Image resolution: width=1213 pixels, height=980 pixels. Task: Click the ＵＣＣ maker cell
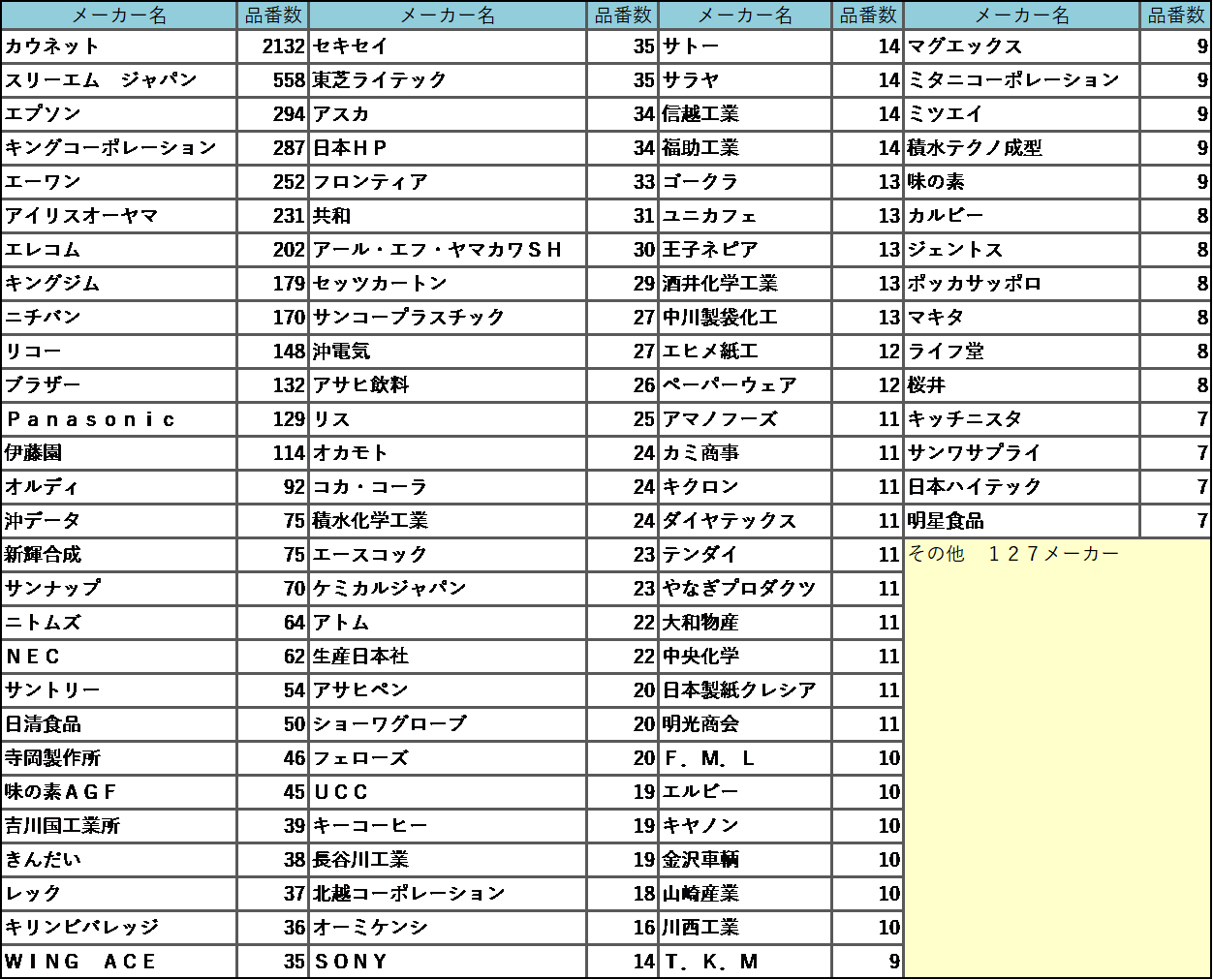click(448, 792)
